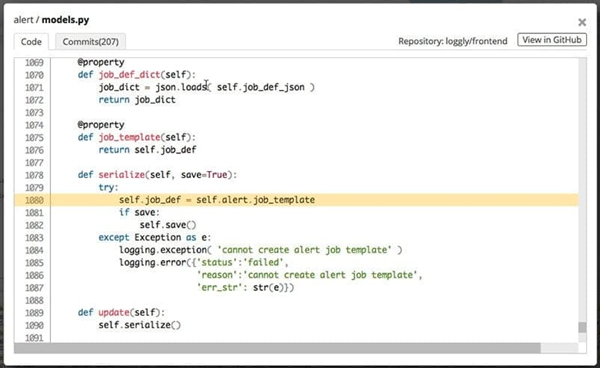Click the first @property decorator on line 1069
This screenshot has height=368, width=600.
(101, 62)
